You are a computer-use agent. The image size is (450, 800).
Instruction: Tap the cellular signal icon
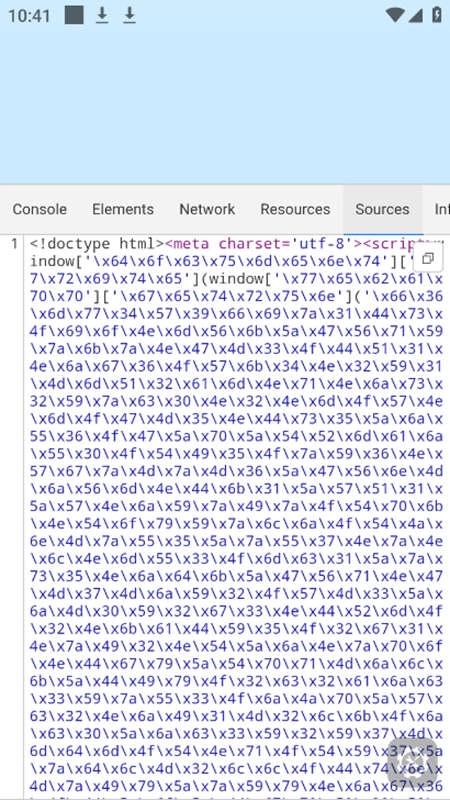click(x=416, y=15)
